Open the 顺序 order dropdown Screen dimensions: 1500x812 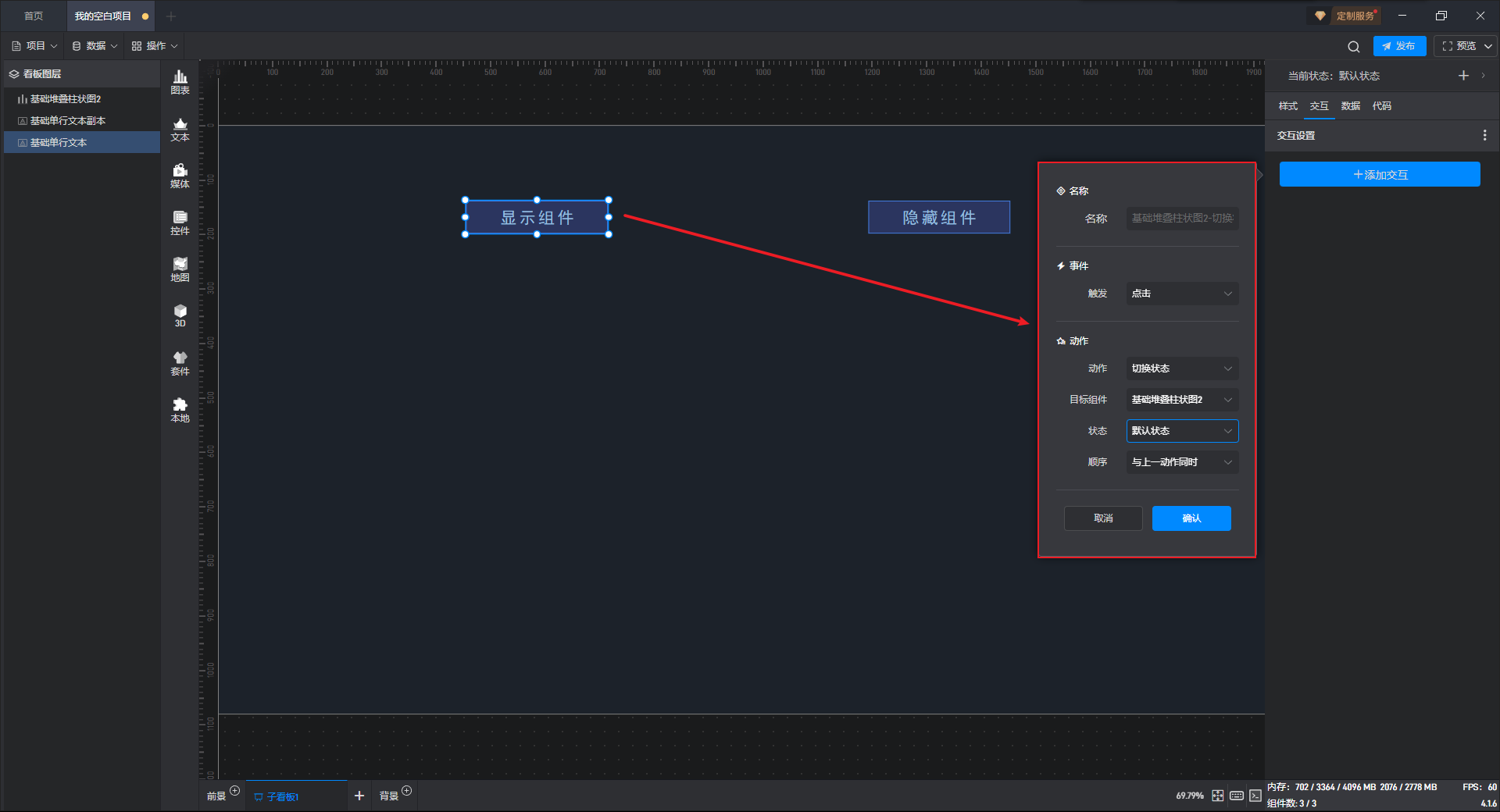pyautogui.click(x=1181, y=462)
